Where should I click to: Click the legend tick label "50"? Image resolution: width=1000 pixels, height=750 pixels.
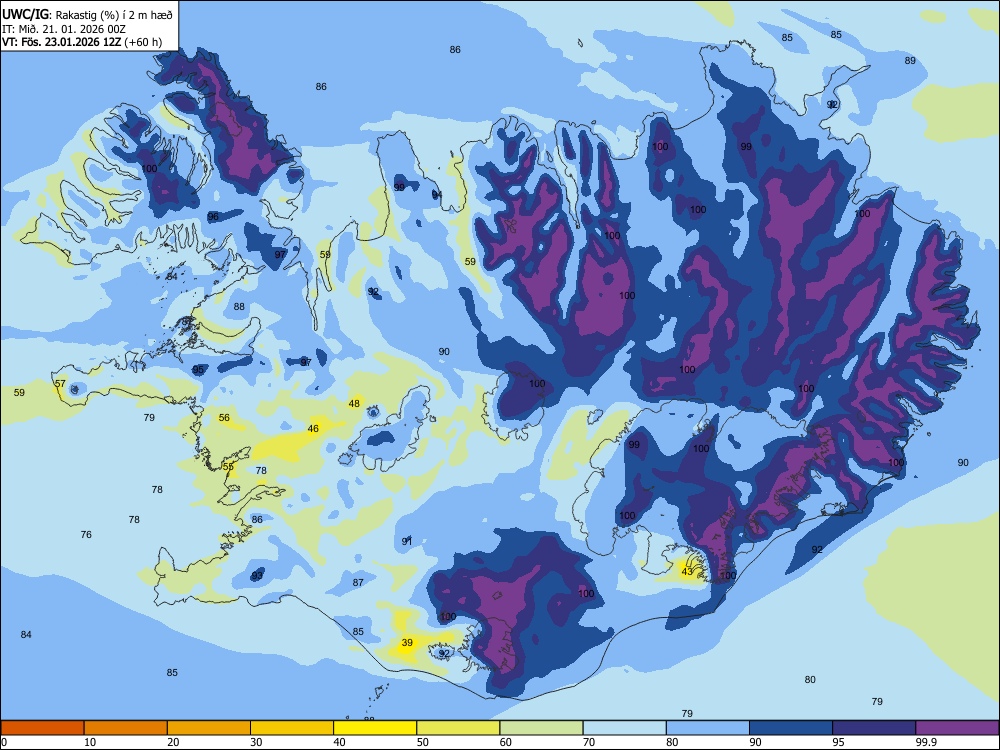click(423, 742)
